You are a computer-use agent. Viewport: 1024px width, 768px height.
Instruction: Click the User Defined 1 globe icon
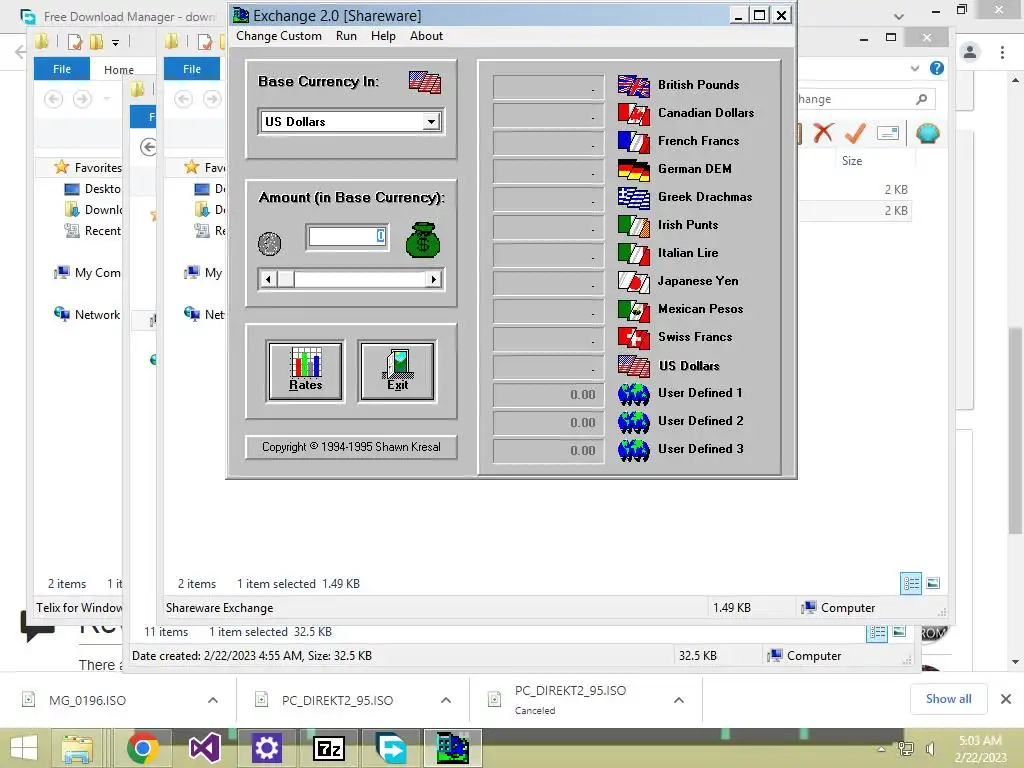click(633, 394)
